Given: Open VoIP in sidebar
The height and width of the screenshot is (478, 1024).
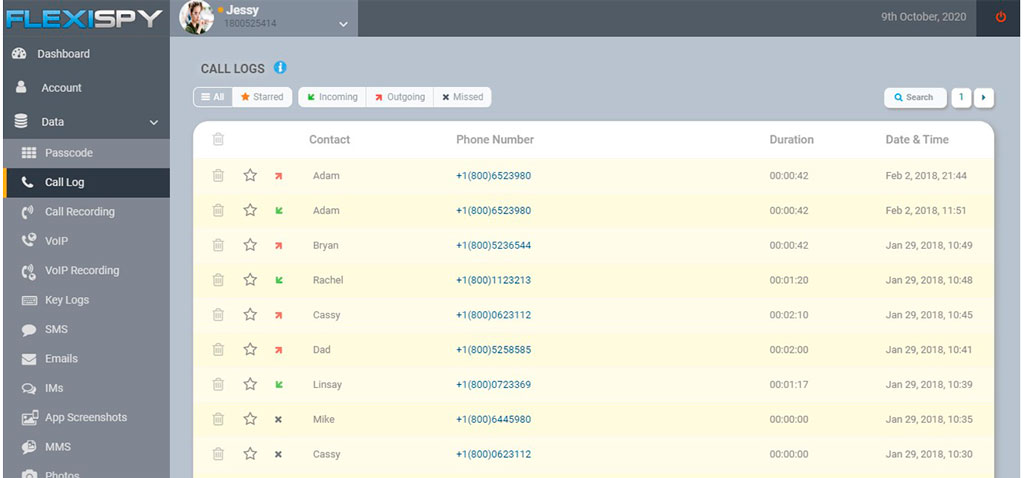Looking at the screenshot, I should point(86,241).
